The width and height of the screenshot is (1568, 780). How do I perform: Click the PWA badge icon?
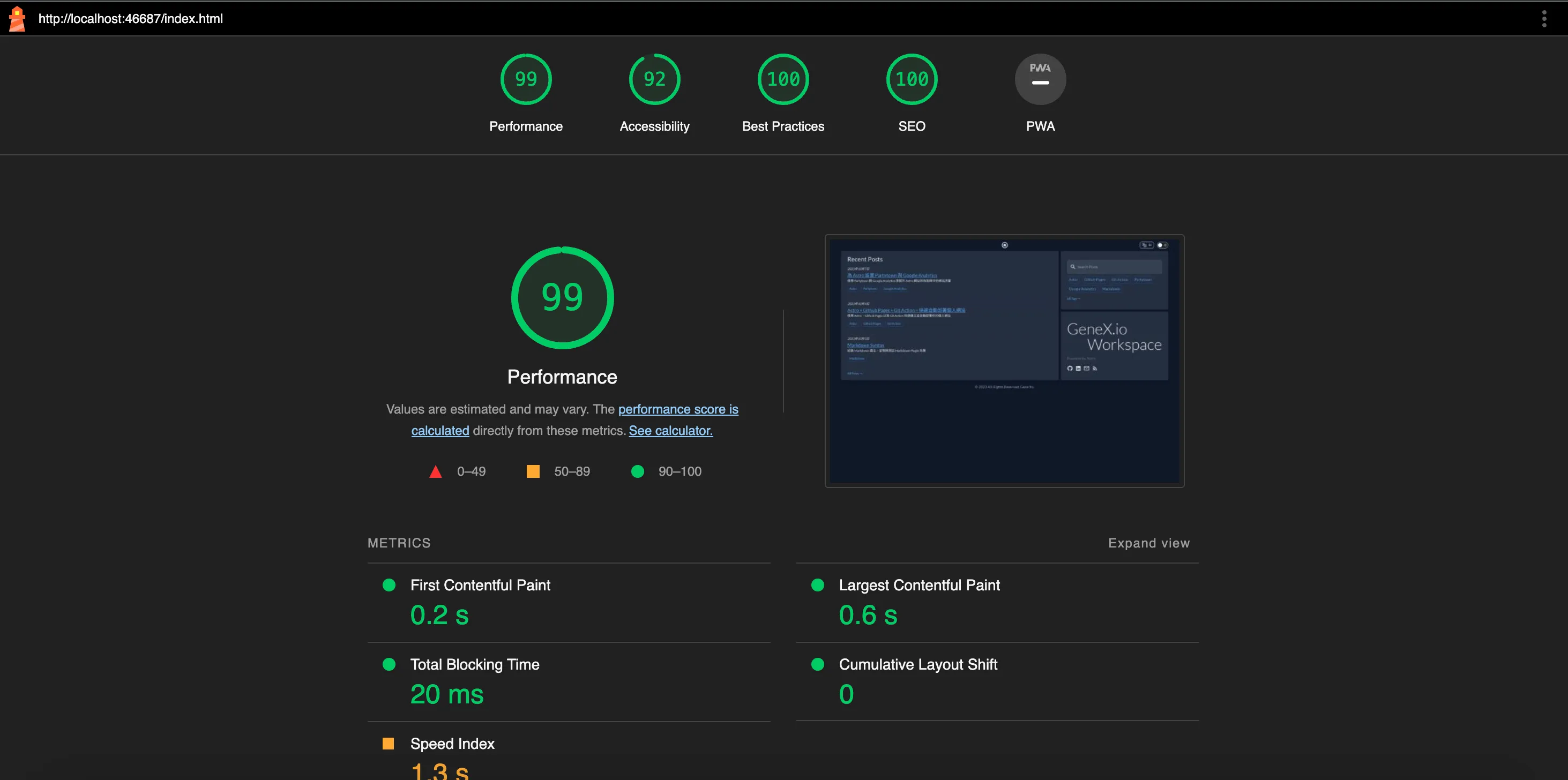pos(1040,79)
